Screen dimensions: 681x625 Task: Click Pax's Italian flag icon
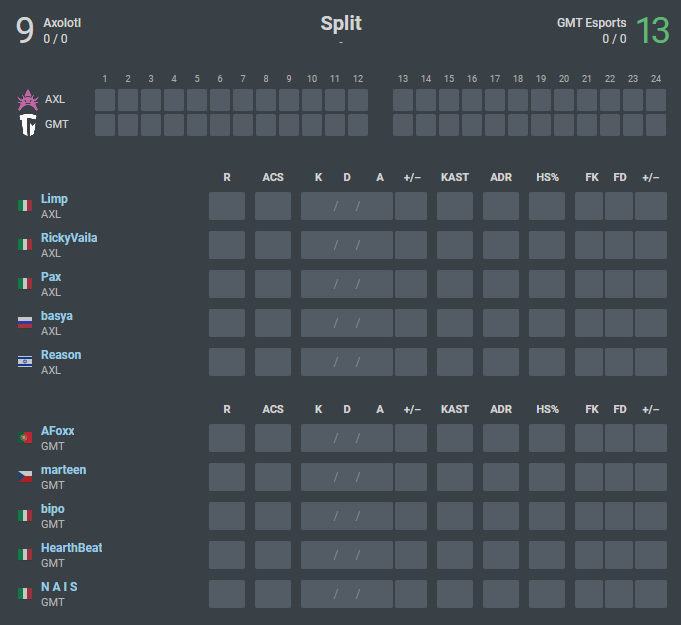point(25,284)
